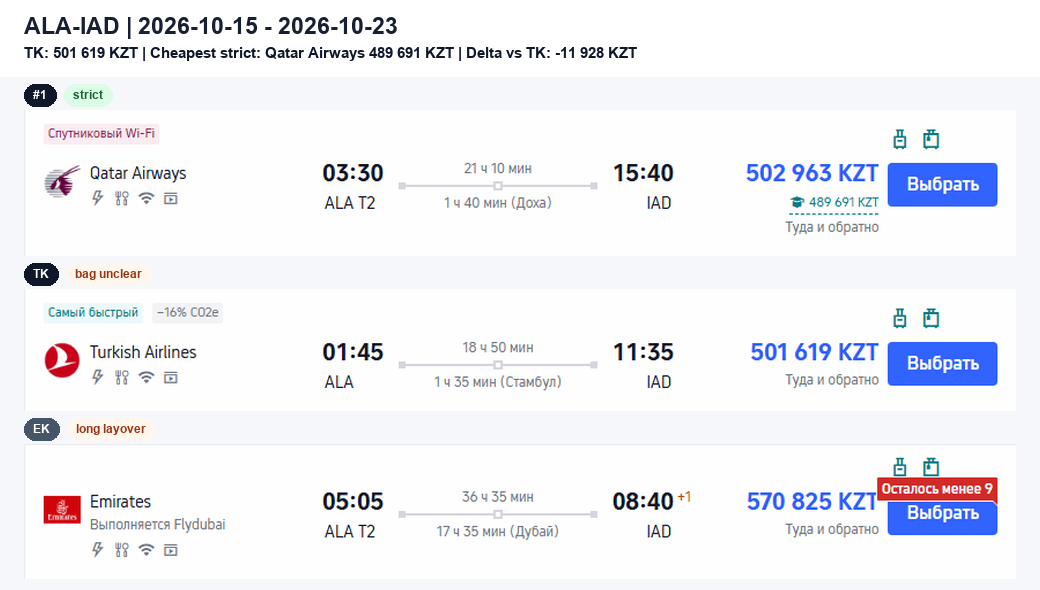The width and height of the screenshot is (1040, 590).
Task: Click the Wi-Fi amenity icon under Turkish Airlines
Action: (x=146, y=378)
